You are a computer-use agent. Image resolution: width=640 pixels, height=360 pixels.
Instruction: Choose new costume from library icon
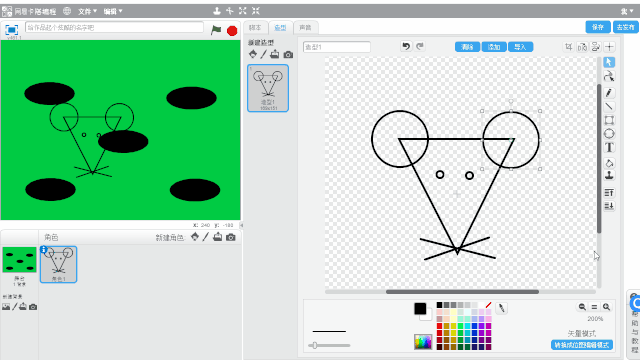click(253, 54)
